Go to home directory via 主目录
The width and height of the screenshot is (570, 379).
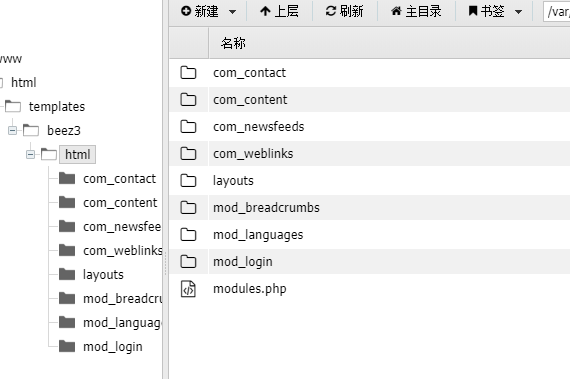416,11
